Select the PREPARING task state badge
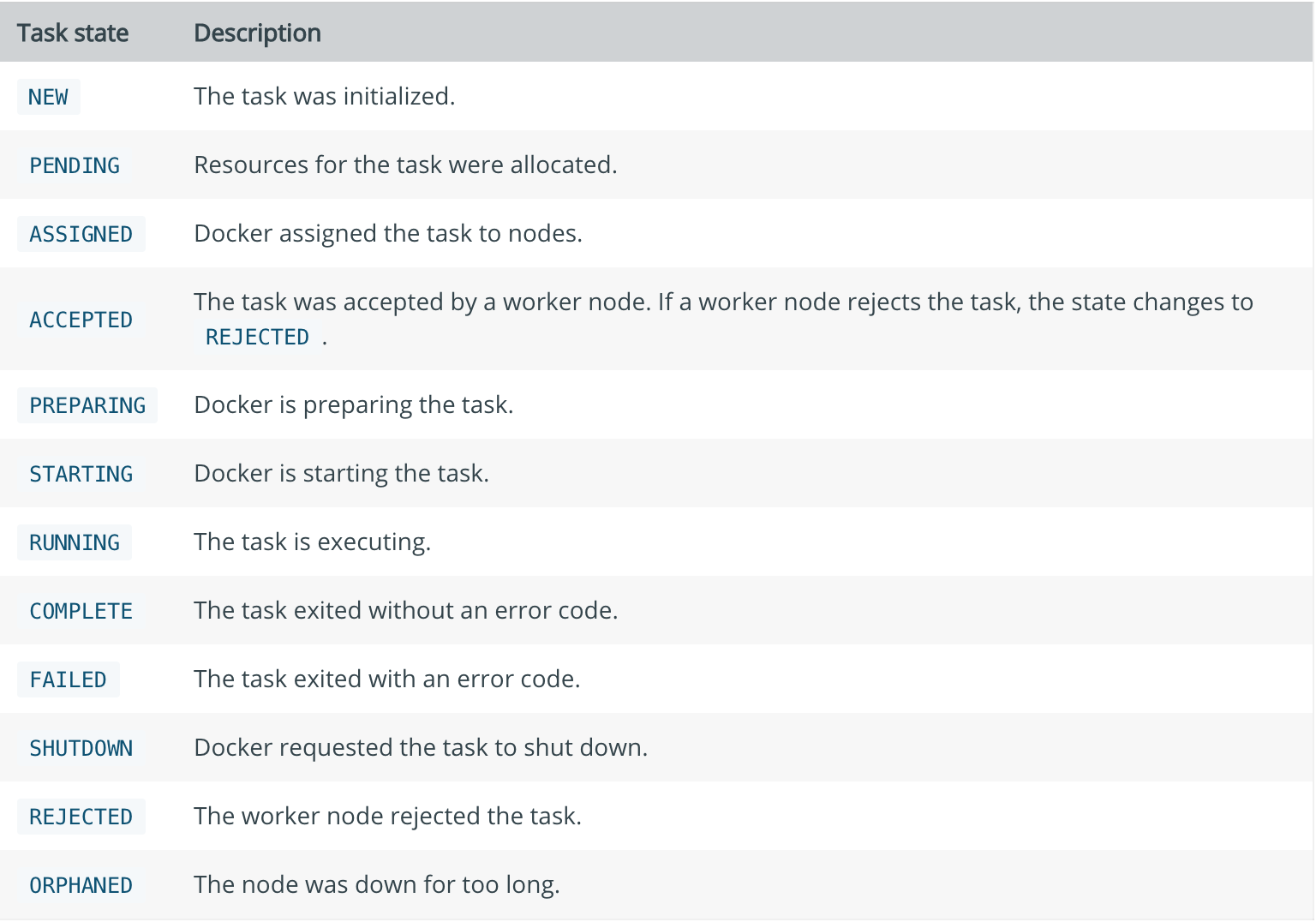Viewport: 1316px width, 922px height. coord(87,405)
